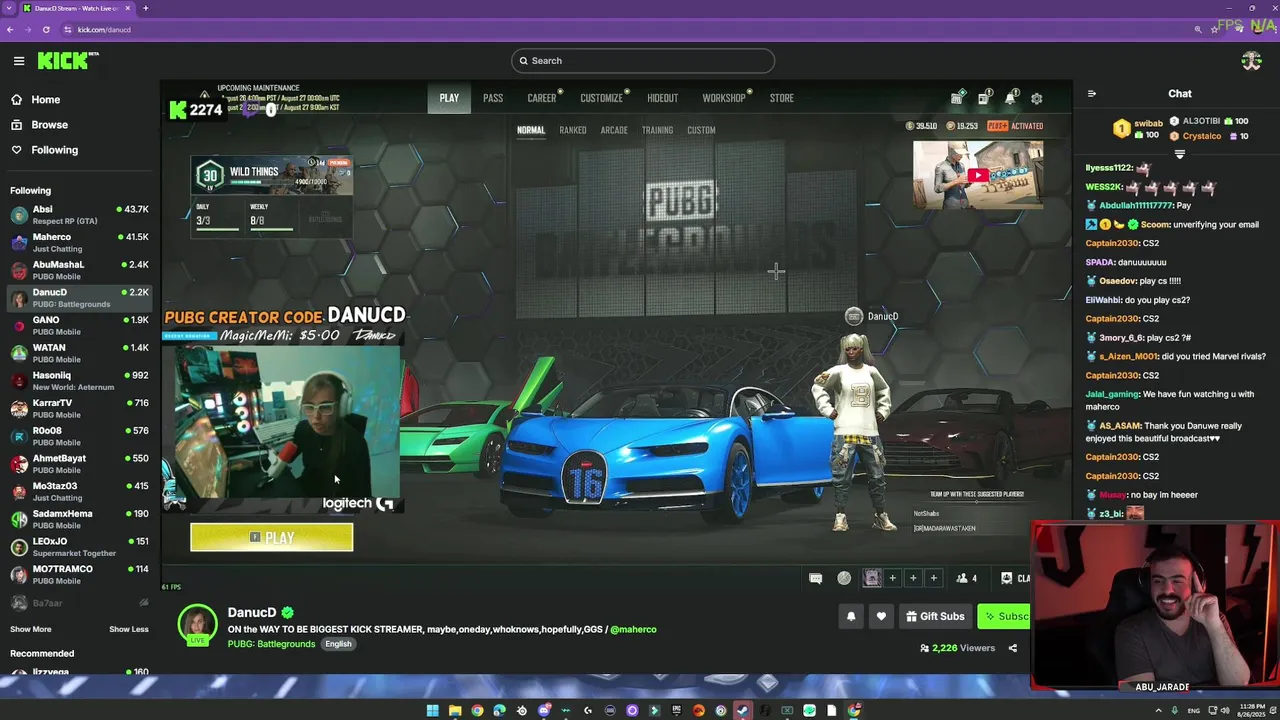The image size is (1280, 720).
Task: Click DanucD channel avatar below the stream
Action: (x=197, y=625)
